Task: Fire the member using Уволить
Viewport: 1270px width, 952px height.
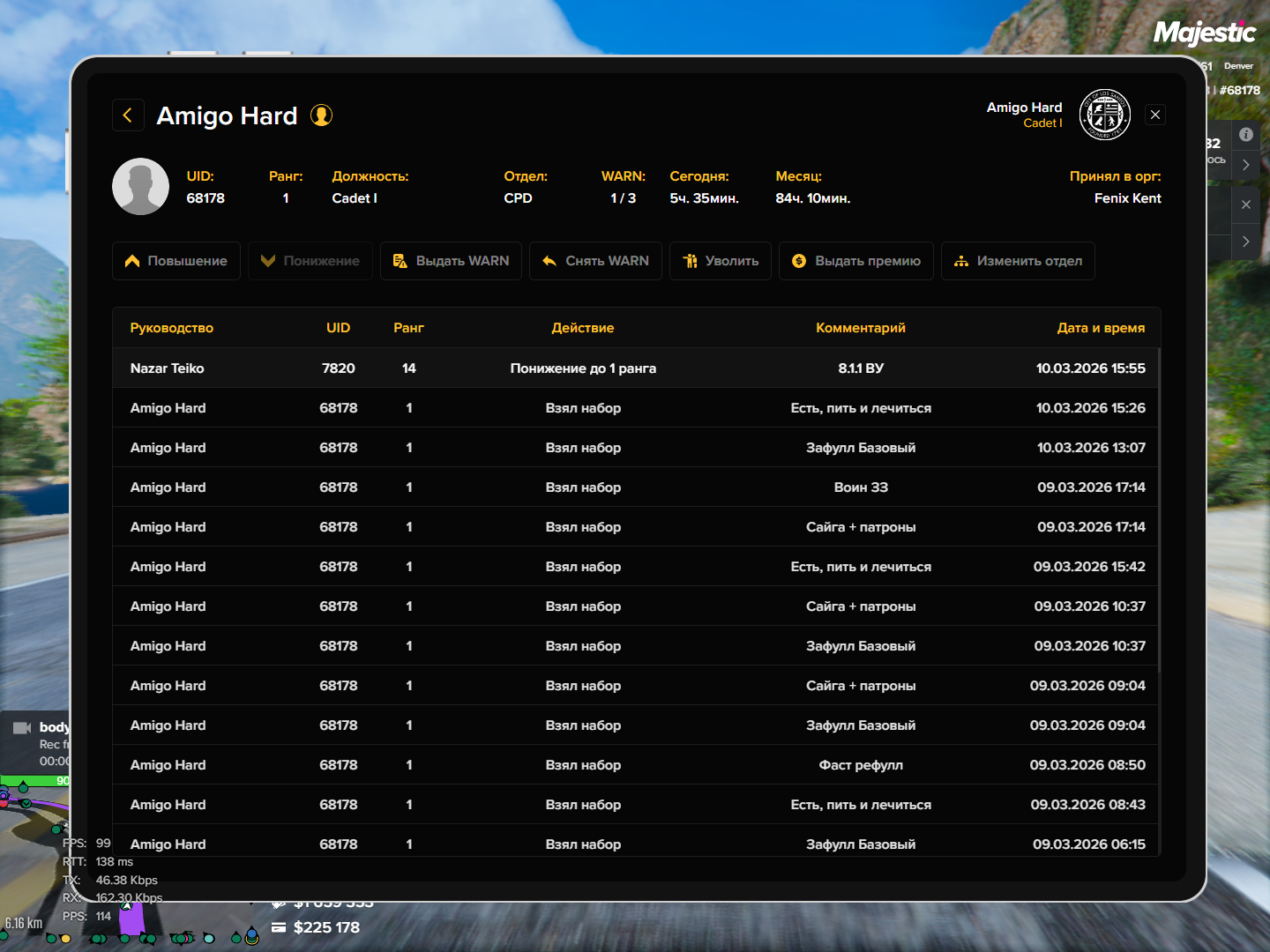Action: pos(721,261)
